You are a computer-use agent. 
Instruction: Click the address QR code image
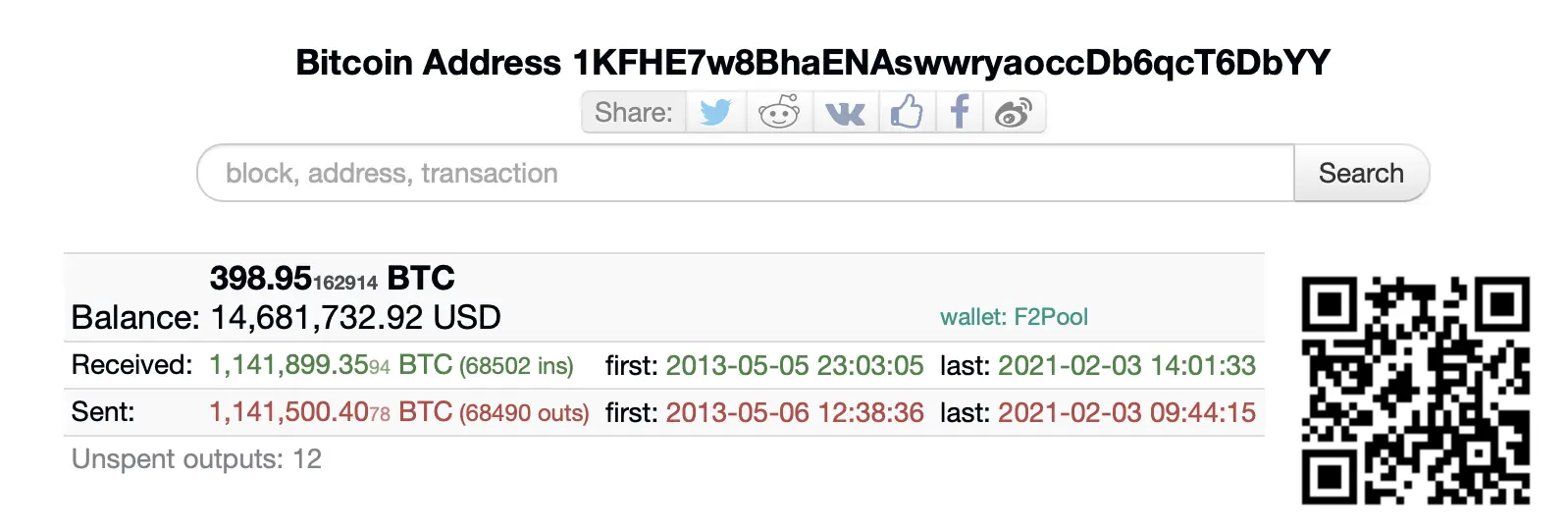tap(1415, 391)
